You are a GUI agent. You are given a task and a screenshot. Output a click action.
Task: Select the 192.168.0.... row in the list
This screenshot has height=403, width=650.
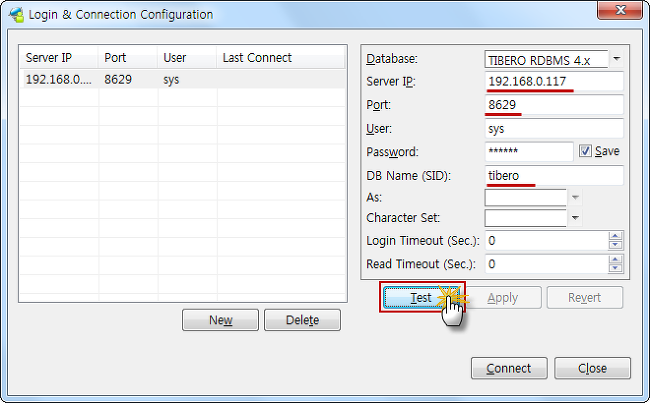(182, 79)
